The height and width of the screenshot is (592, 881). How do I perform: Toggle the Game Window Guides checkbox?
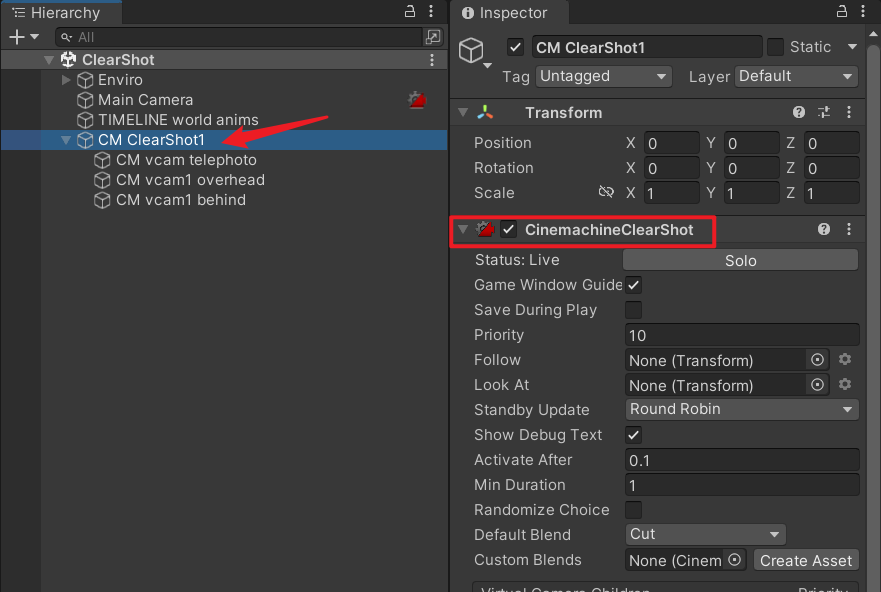coord(633,285)
